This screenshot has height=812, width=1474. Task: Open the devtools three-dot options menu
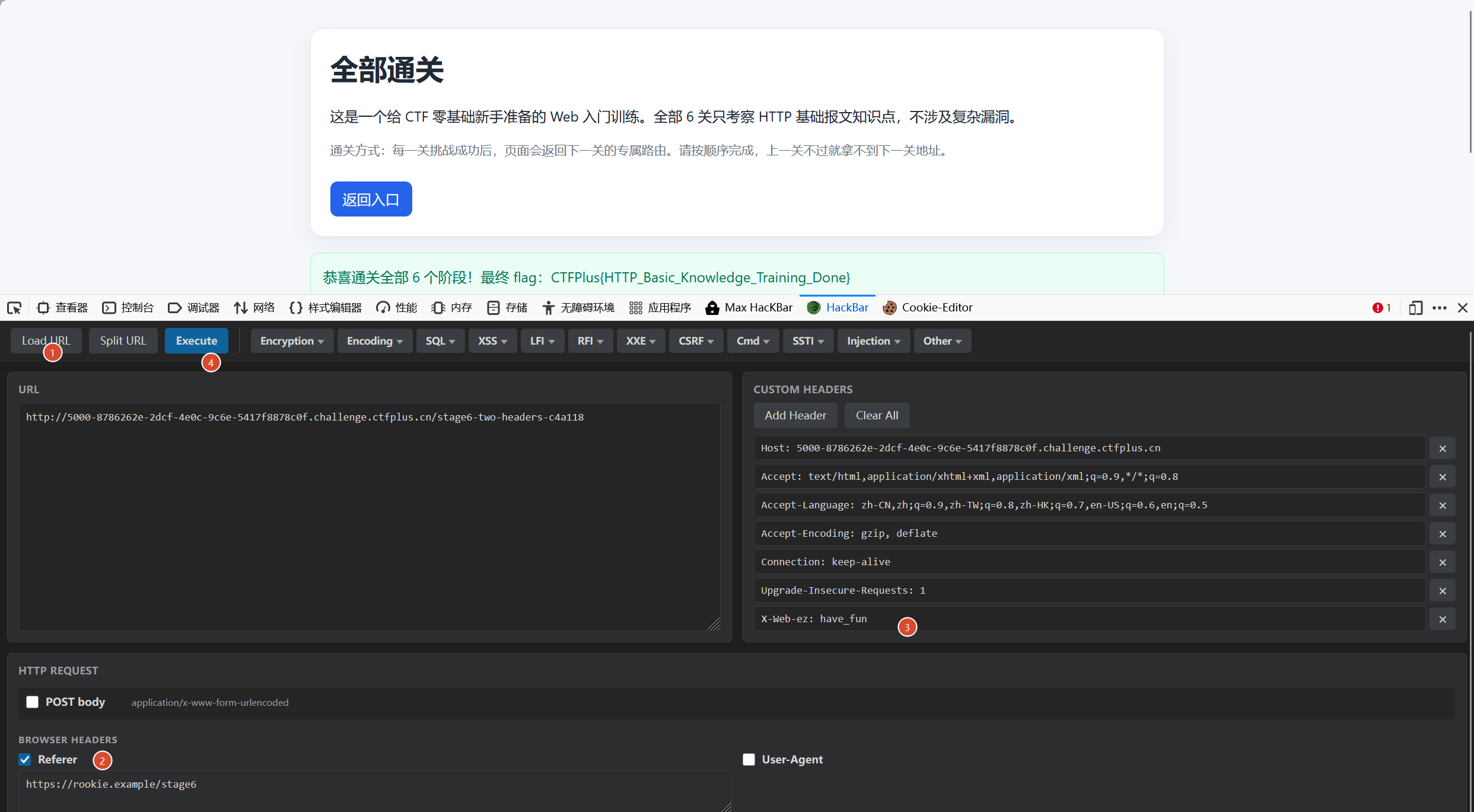click(1440, 308)
